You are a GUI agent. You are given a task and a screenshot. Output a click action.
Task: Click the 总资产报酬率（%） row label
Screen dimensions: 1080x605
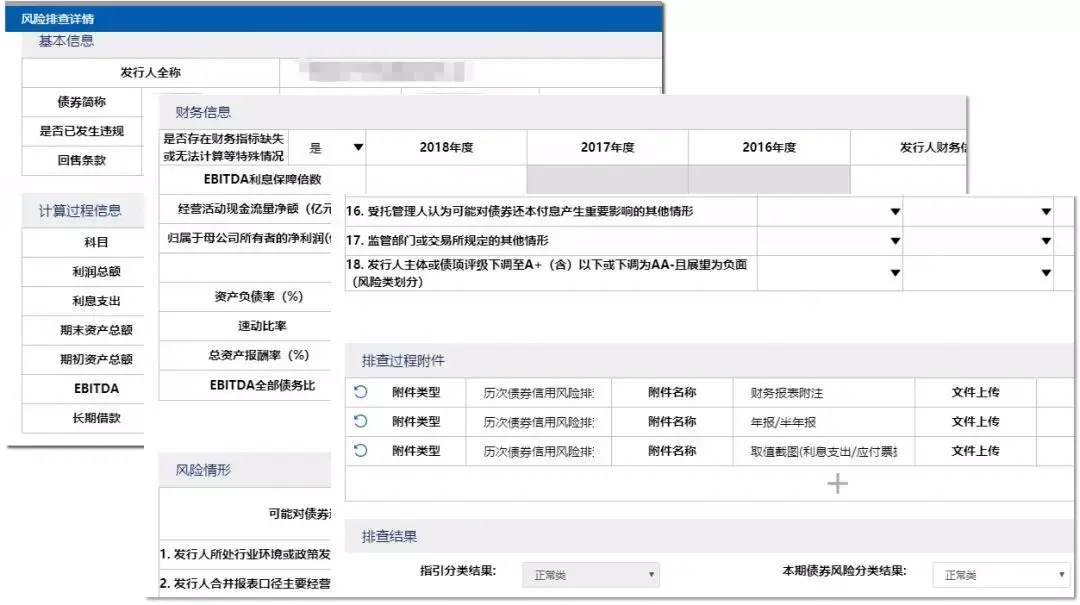(259, 356)
